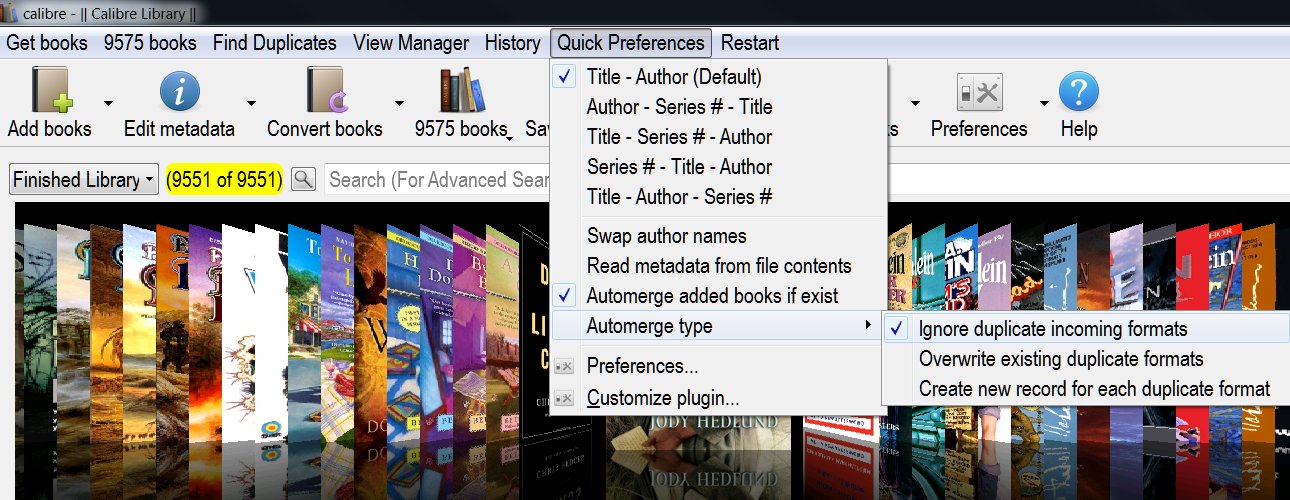Open the Find Duplicates menu
Viewport: 1290px width, 500px height.
pyautogui.click(x=275, y=43)
